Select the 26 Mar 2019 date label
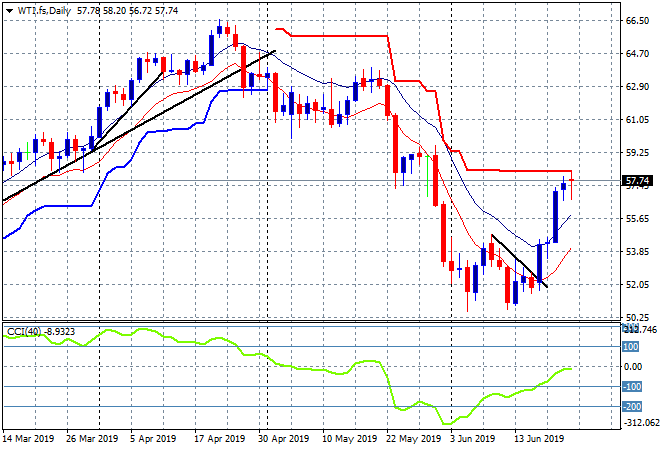Screen dimensions: 660x450 [92, 439]
